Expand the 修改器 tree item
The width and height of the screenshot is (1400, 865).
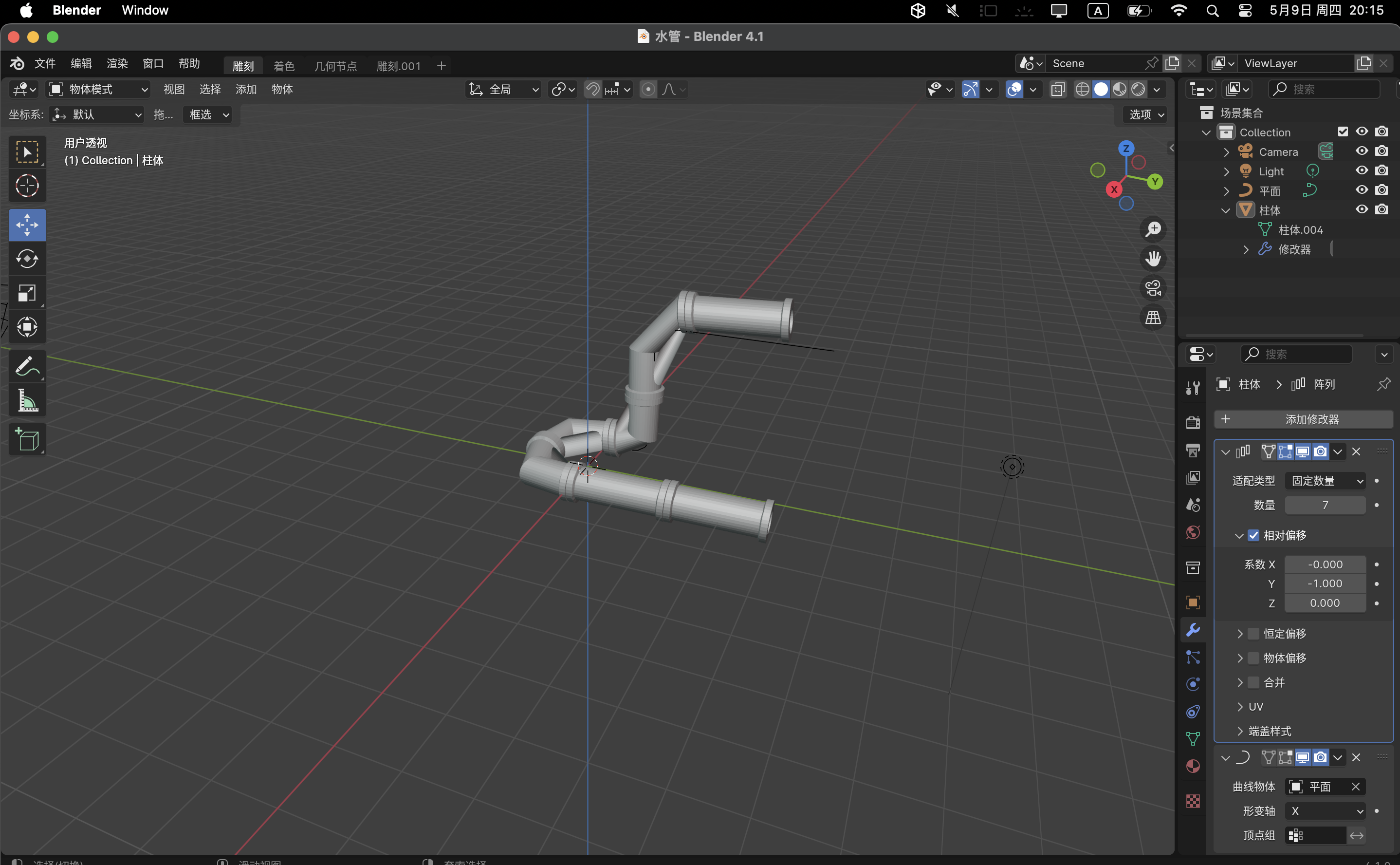[1246, 249]
